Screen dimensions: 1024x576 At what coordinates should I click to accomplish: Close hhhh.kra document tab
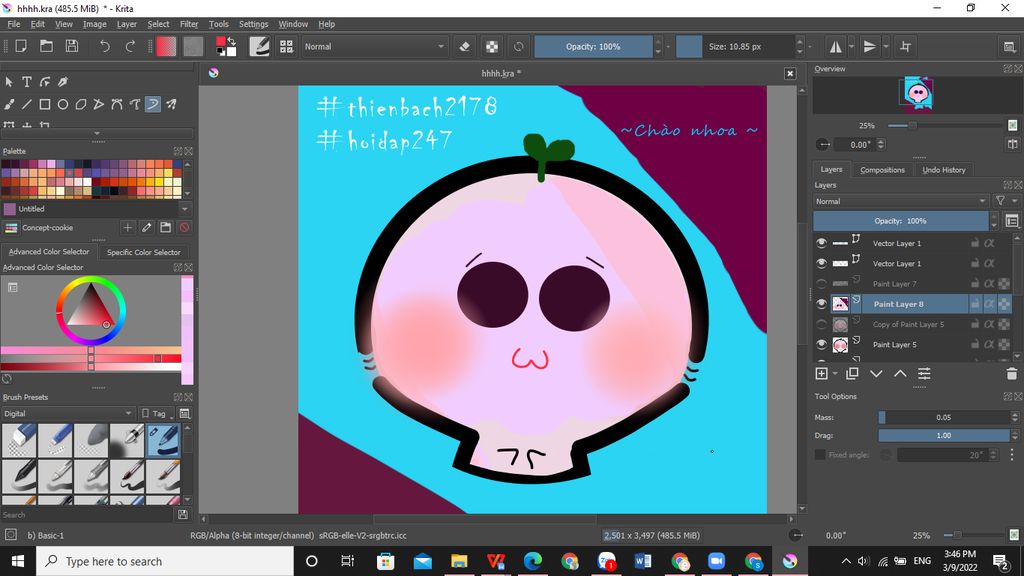tap(790, 73)
